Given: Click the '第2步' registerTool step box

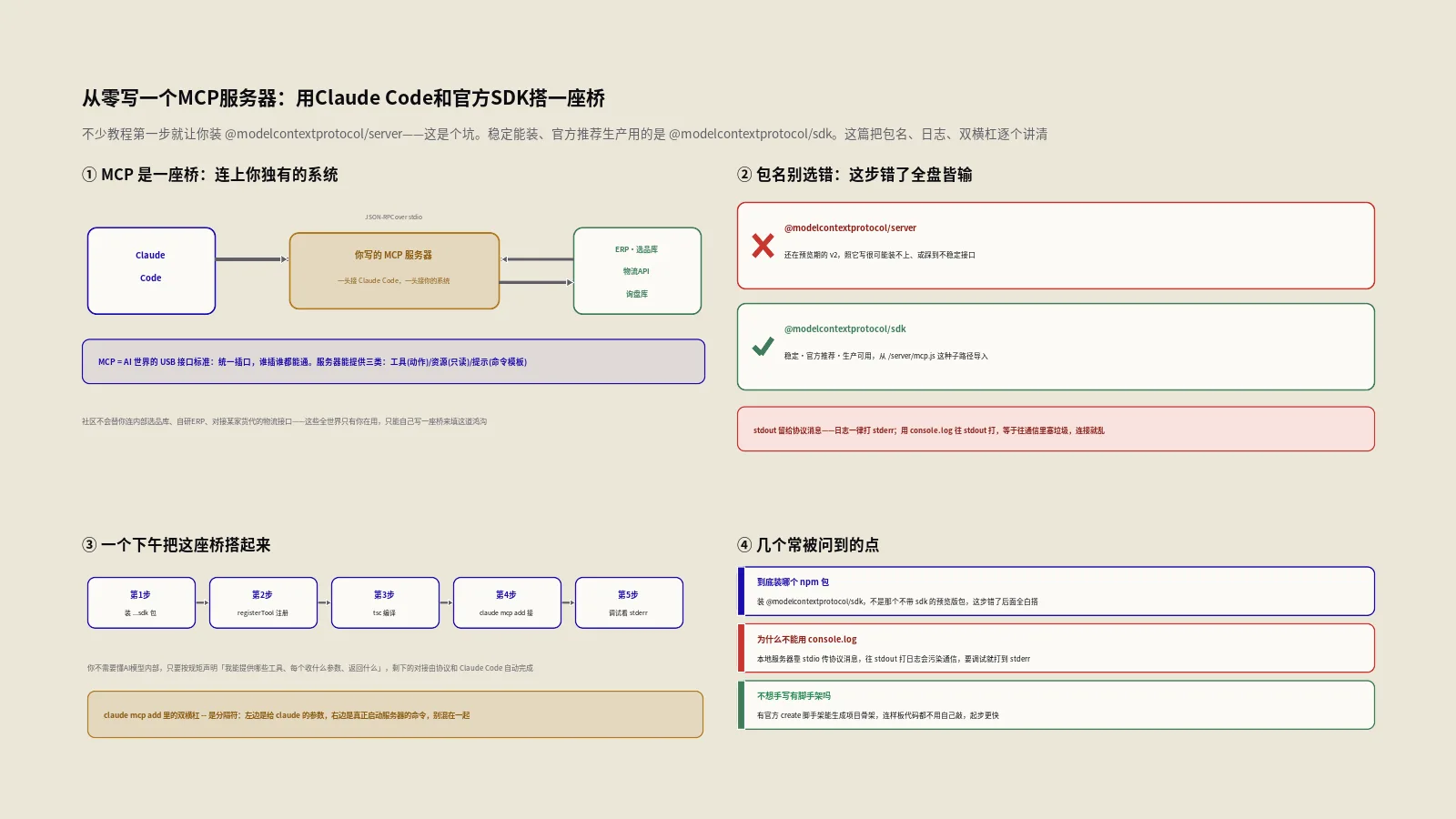Looking at the screenshot, I should (263, 602).
